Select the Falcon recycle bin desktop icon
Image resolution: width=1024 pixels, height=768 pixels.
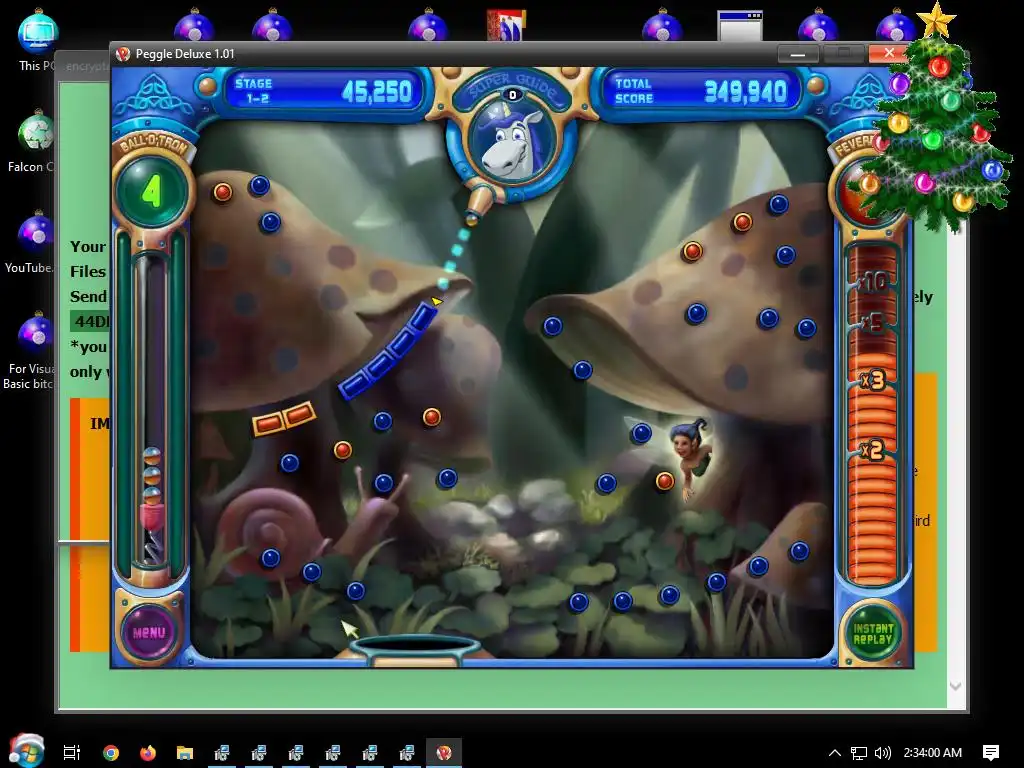tap(36, 142)
